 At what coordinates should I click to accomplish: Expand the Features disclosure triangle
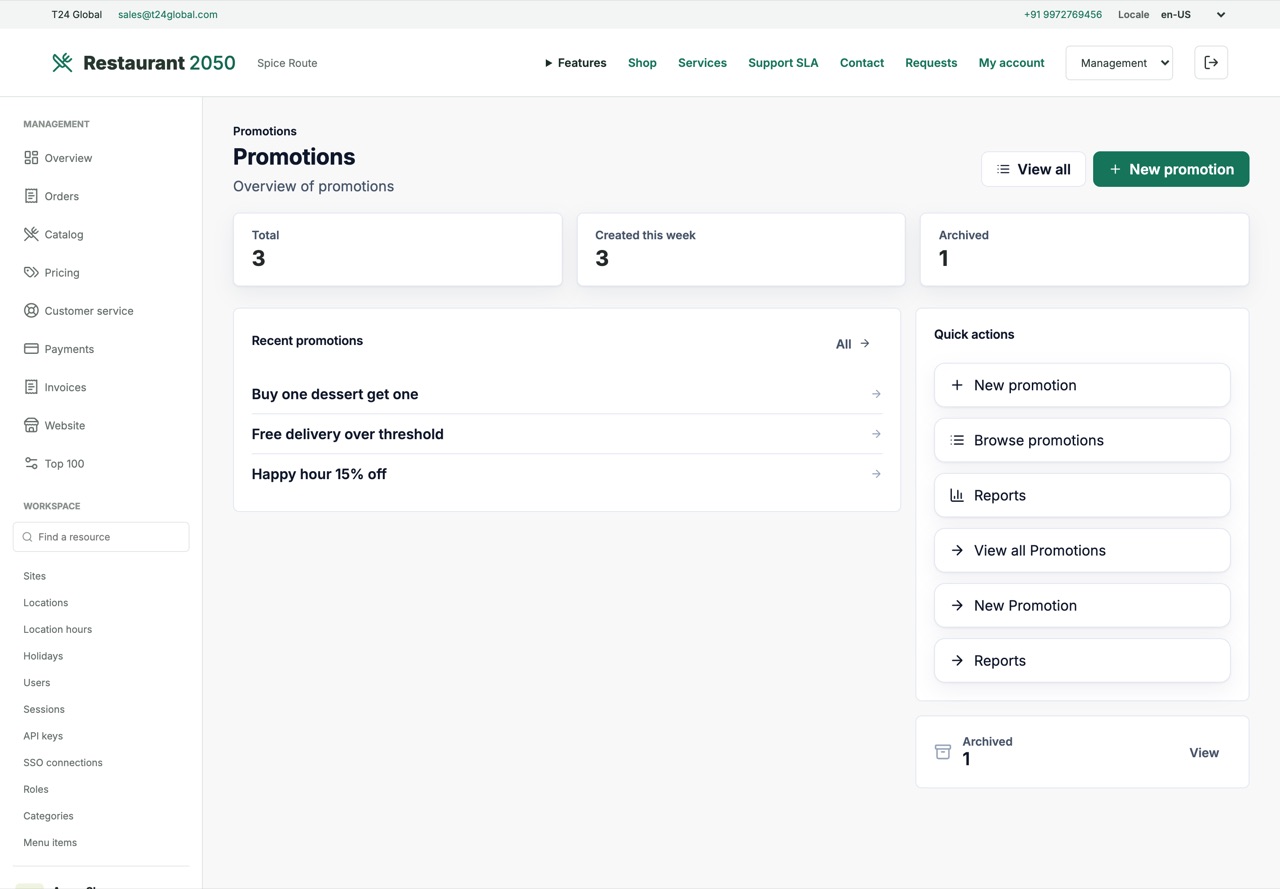[x=548, y=63]
